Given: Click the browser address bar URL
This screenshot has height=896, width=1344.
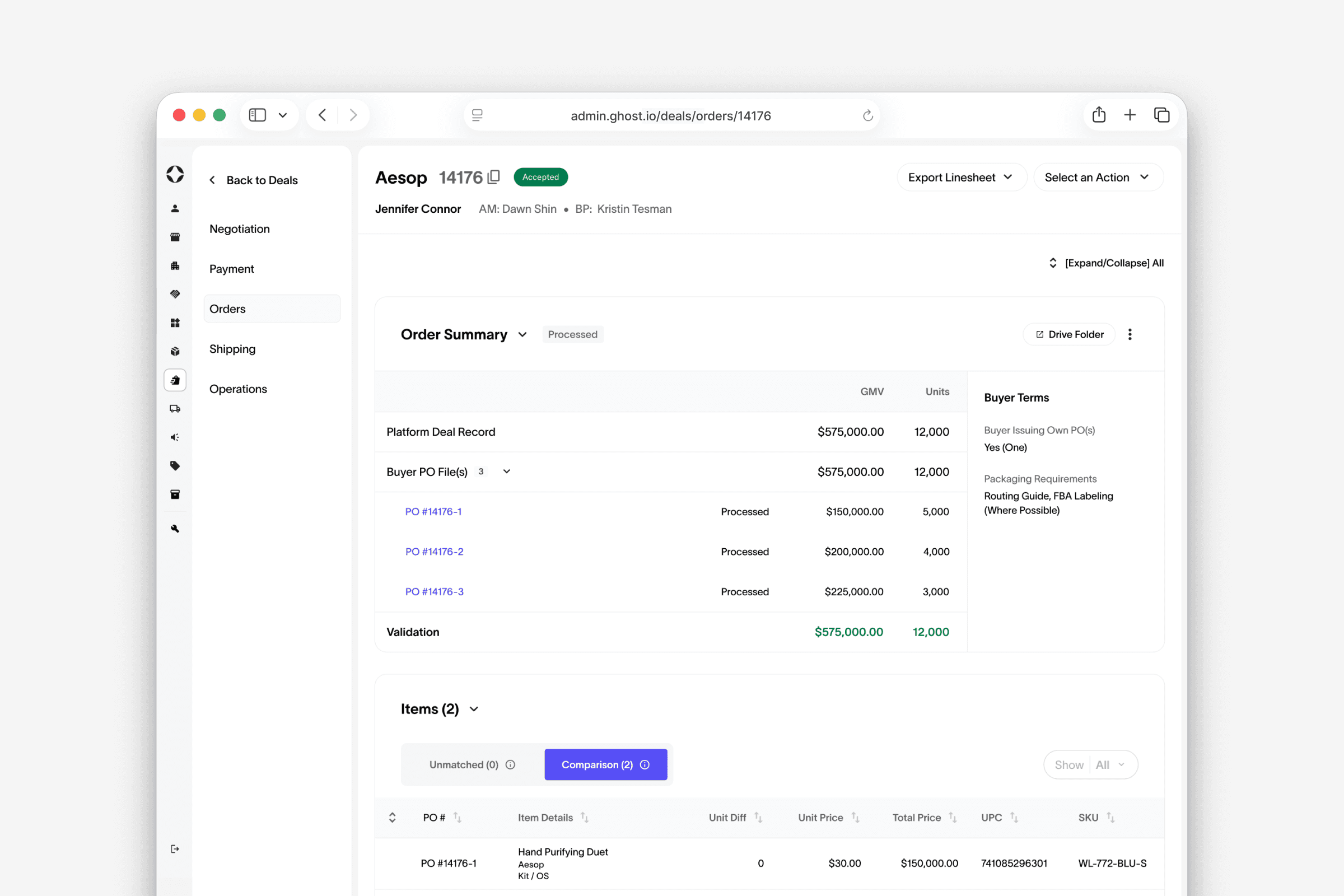Looking at the screenshot, I should click(x=670, y=116).
